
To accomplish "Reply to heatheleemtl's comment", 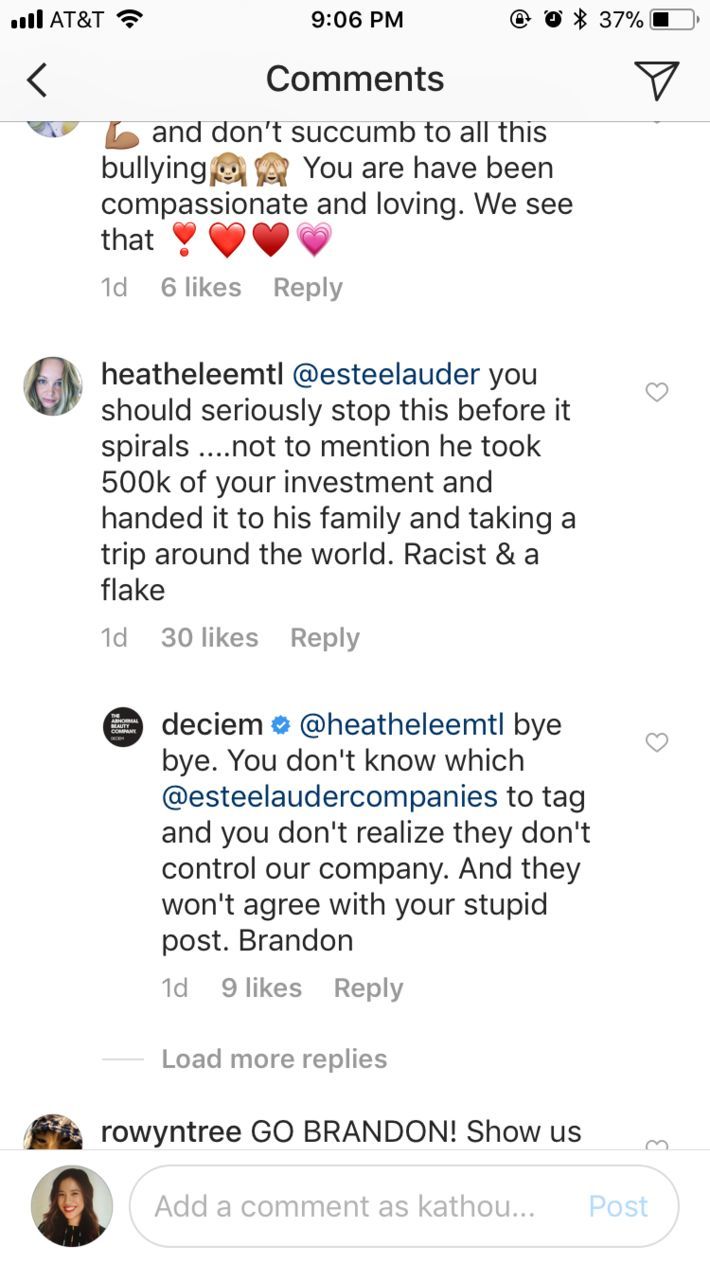I will coord(324,638).
